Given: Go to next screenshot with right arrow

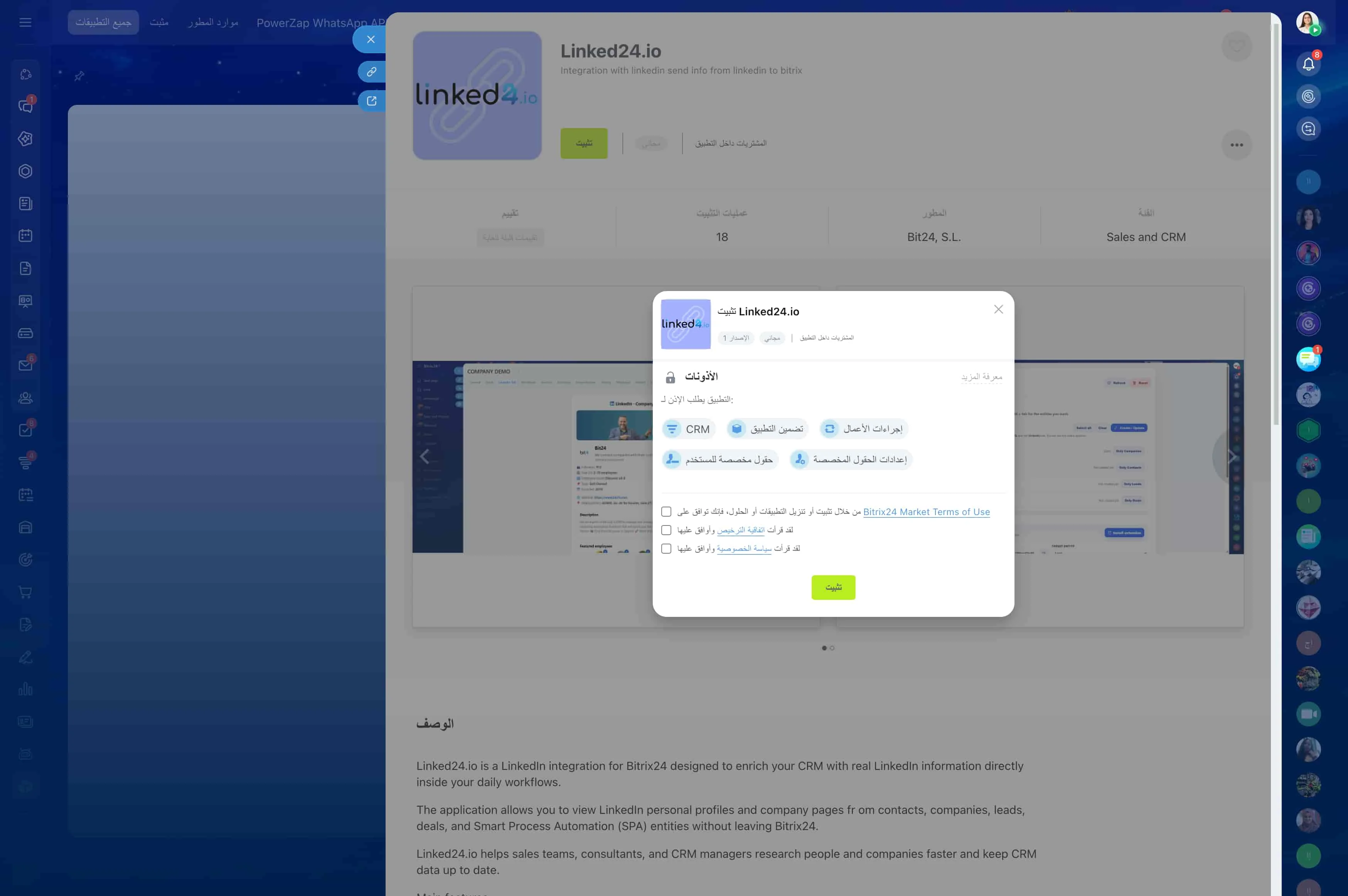Looking at the screenshot, I should coord(1232,456).
